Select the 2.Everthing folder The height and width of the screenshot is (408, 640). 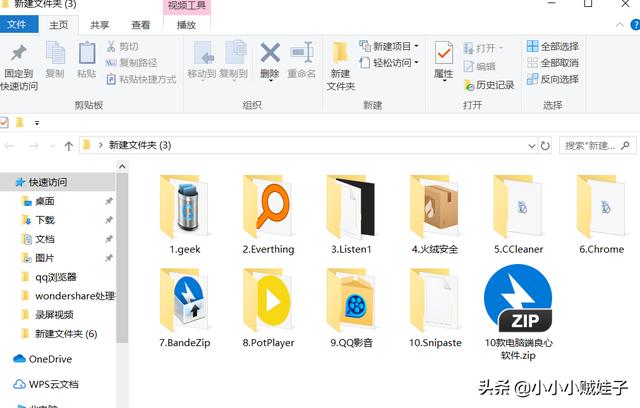(268, 215)
